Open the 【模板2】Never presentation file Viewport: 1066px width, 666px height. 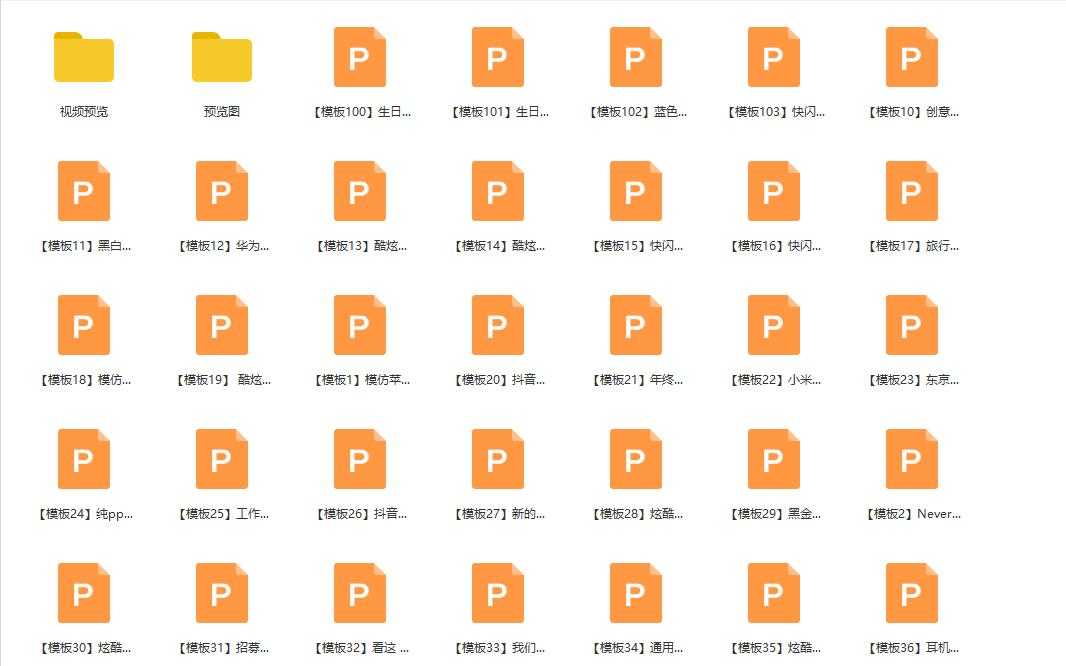911,459
